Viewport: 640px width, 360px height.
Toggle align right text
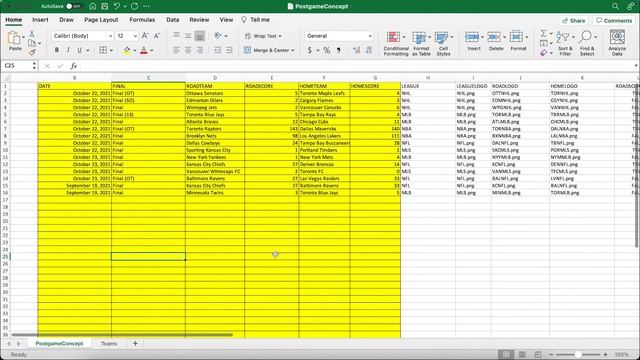200,50
